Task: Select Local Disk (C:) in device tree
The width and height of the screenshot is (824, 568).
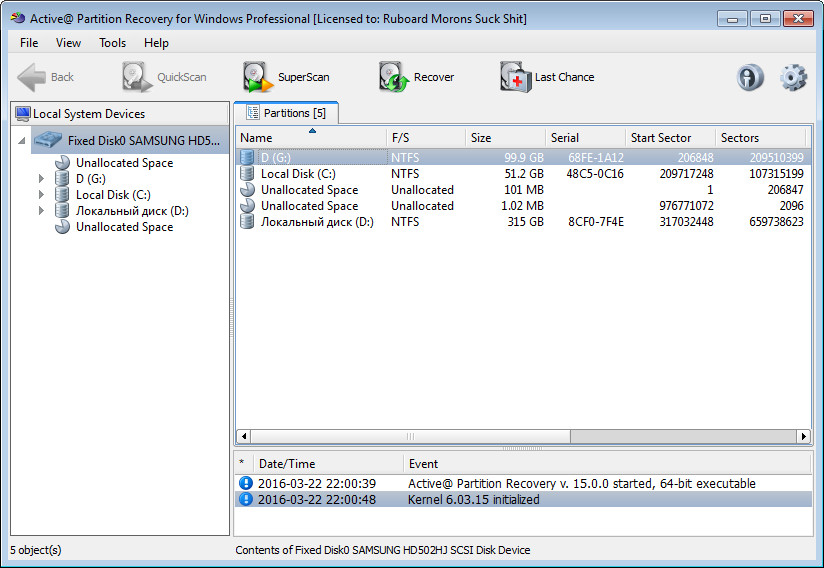Action: (x=114, y=195)
